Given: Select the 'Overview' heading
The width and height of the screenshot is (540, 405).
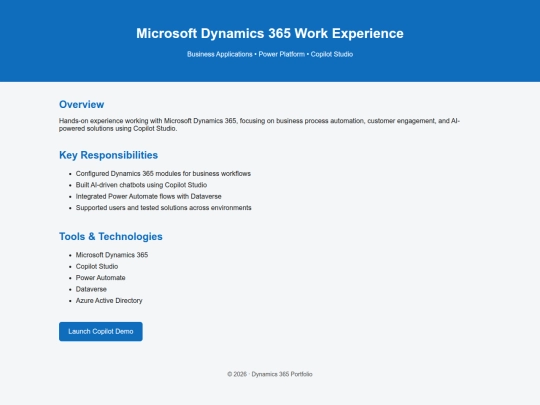Looking at the screenshot, I should (82, 104).
